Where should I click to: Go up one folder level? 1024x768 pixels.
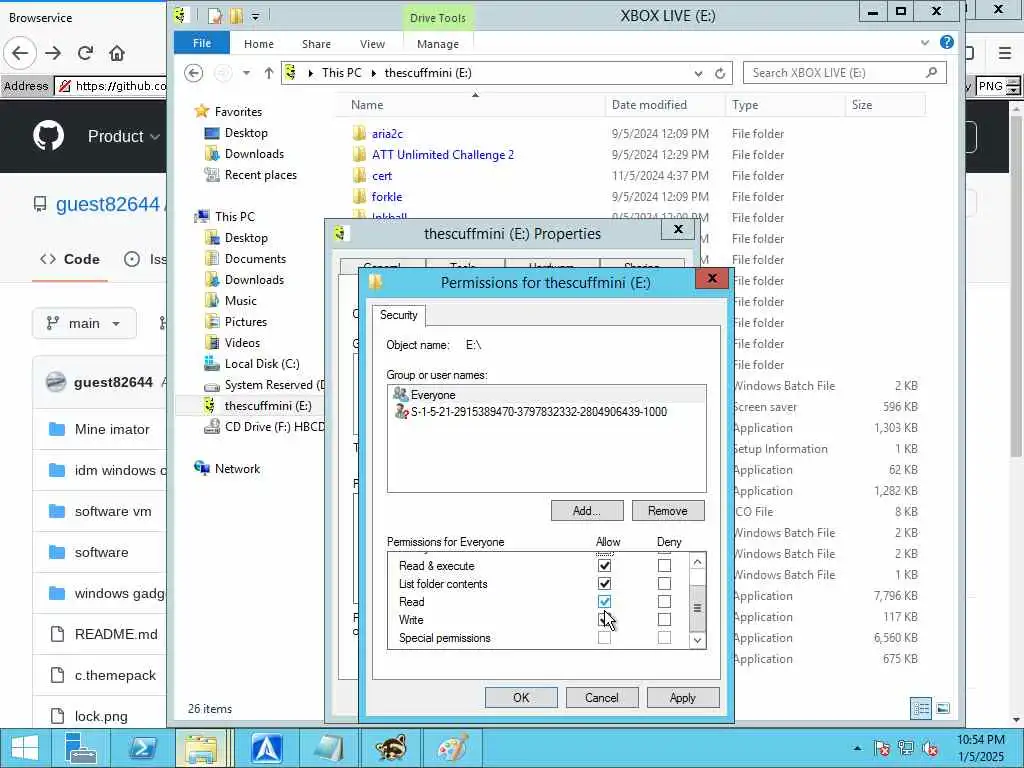coord(268,73)
